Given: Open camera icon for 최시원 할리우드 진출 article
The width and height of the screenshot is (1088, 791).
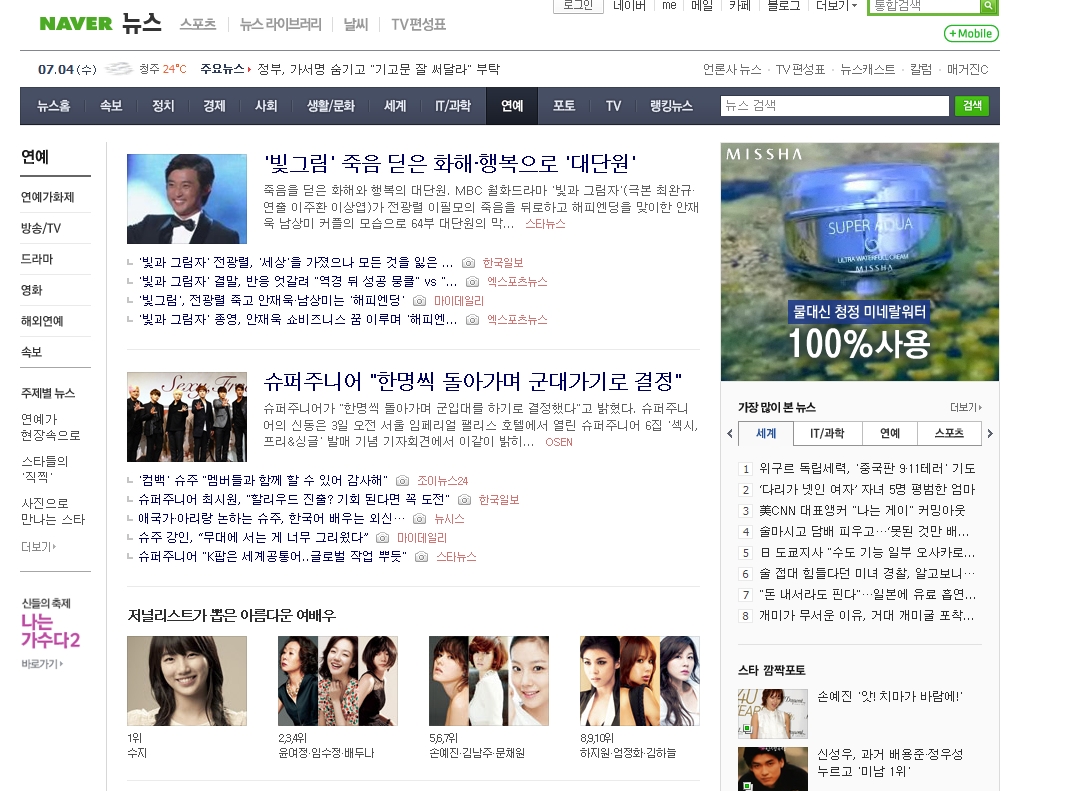Looking at the screenshot, I should (465, 500).
